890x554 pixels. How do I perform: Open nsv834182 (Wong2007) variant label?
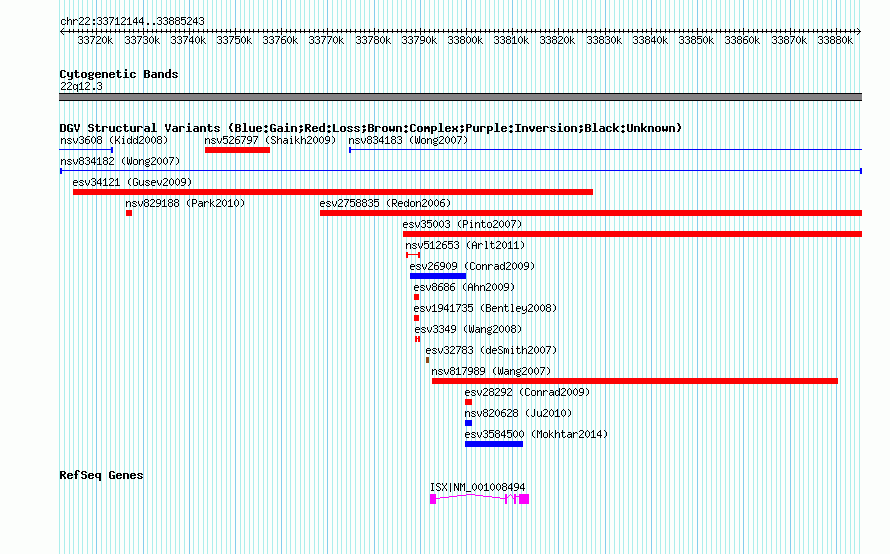pyautogui.click(x=120, y=161)
